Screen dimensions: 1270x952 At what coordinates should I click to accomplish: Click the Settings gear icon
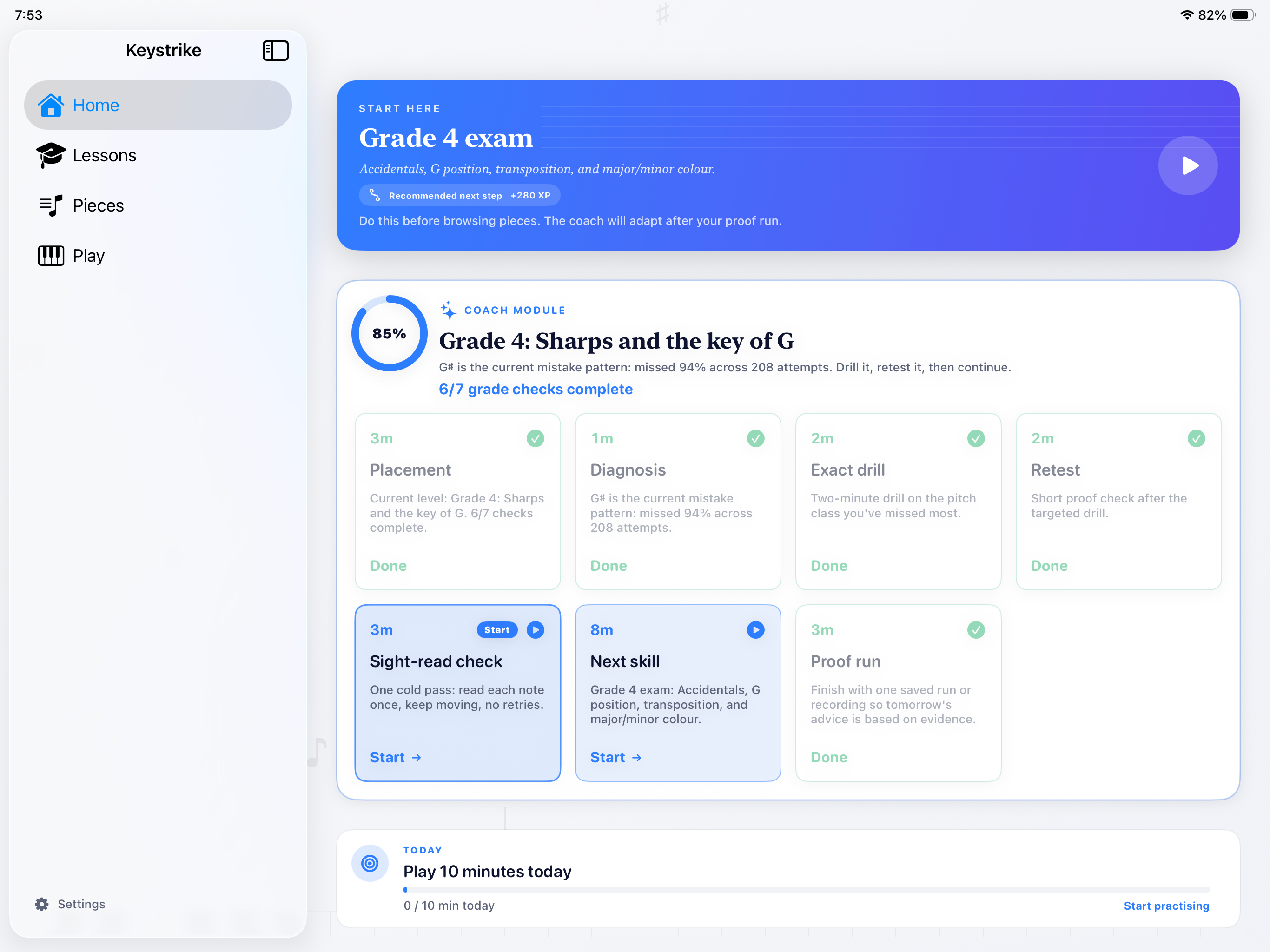point(41,904)
